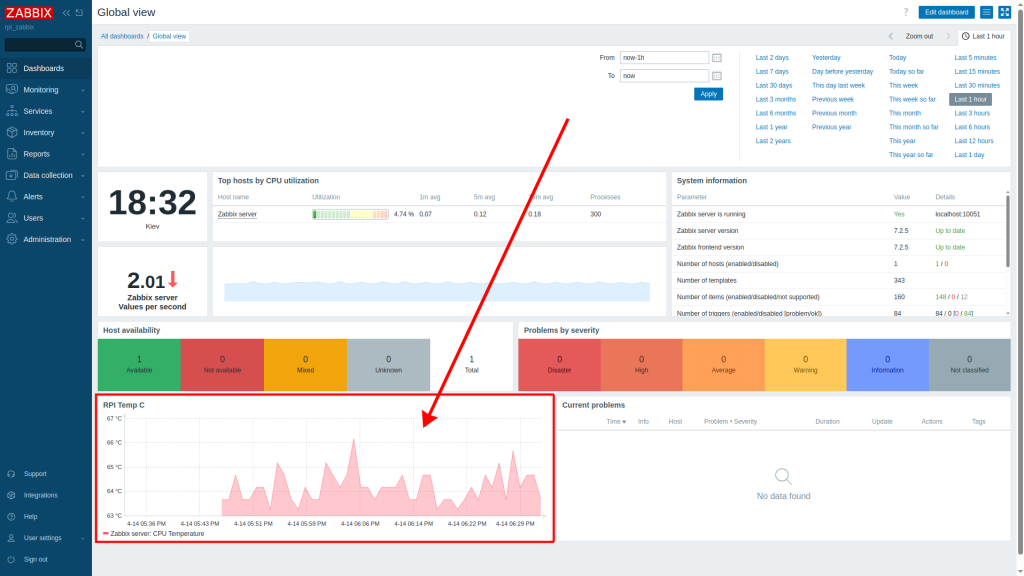Click the Zoom out button
The width and height of the screenshot is (1024, 576).
tap(920, 37)
